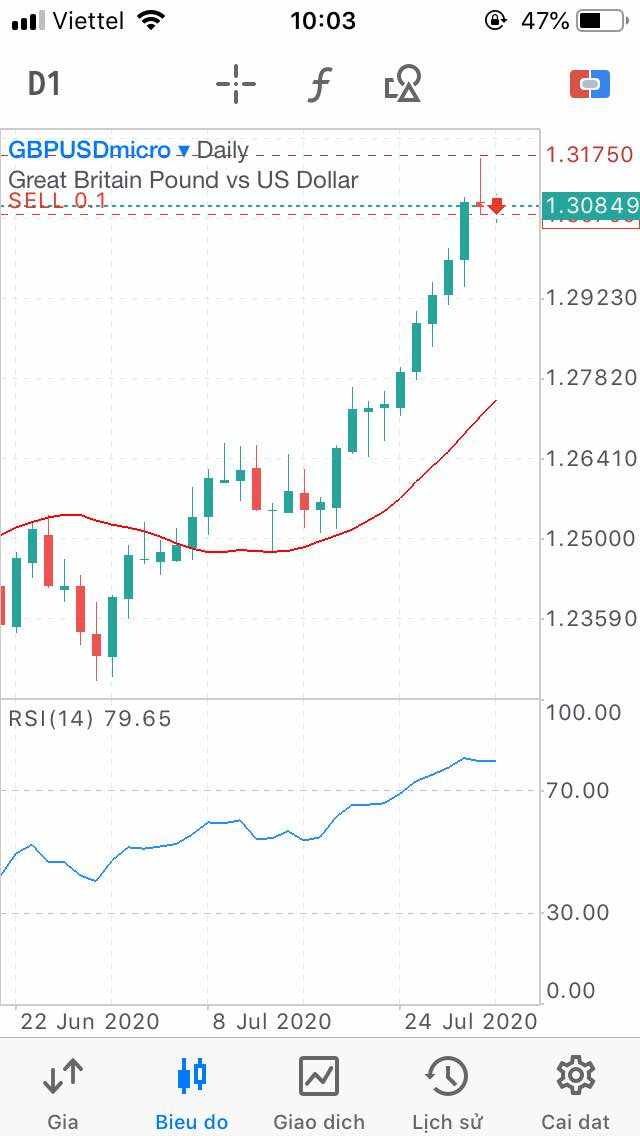Open the D1 timeframe selector

coord(45,84)
